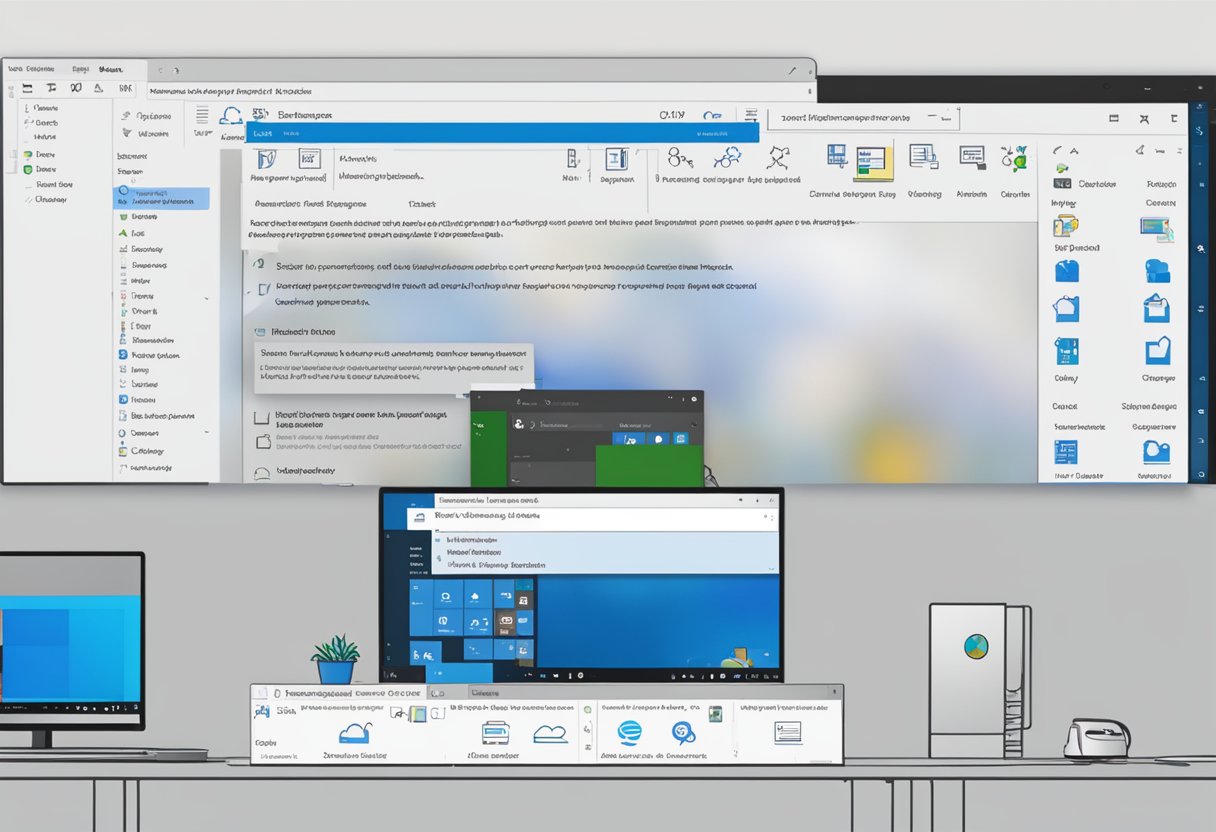
Task: Select the blue highlighted item in the sidebar list
Action: coord(161,197)
